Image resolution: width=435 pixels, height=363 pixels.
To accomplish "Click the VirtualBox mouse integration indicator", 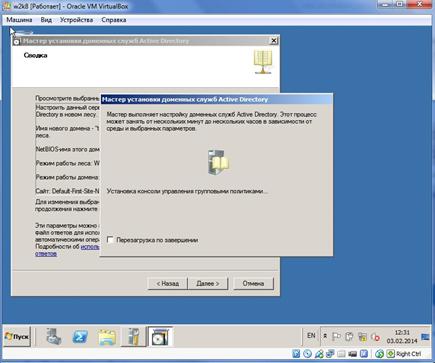I will tap(379, 354).
